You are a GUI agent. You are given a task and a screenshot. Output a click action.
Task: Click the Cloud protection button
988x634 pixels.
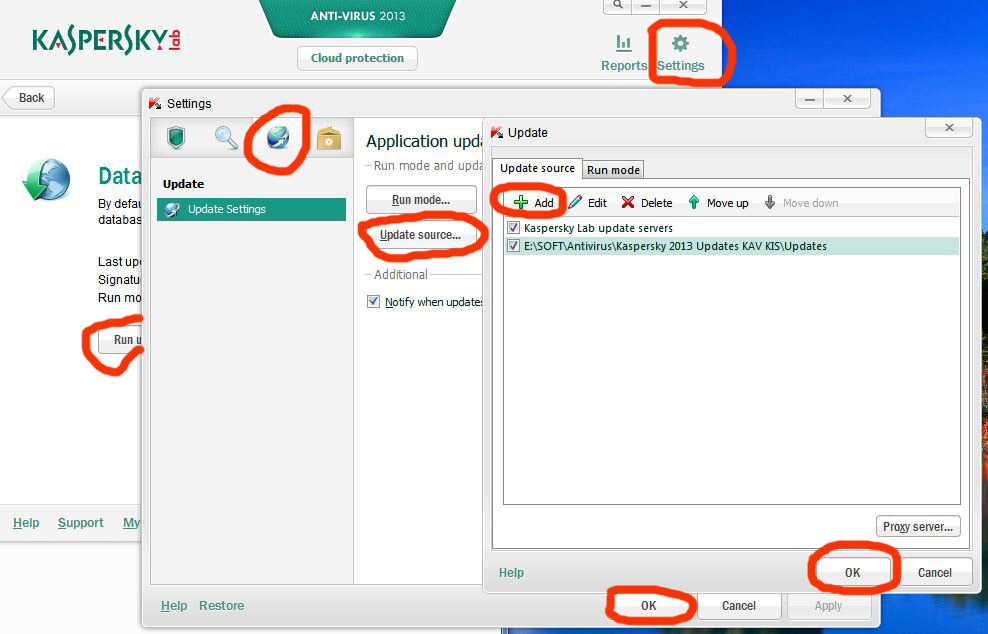coord(357,58)
